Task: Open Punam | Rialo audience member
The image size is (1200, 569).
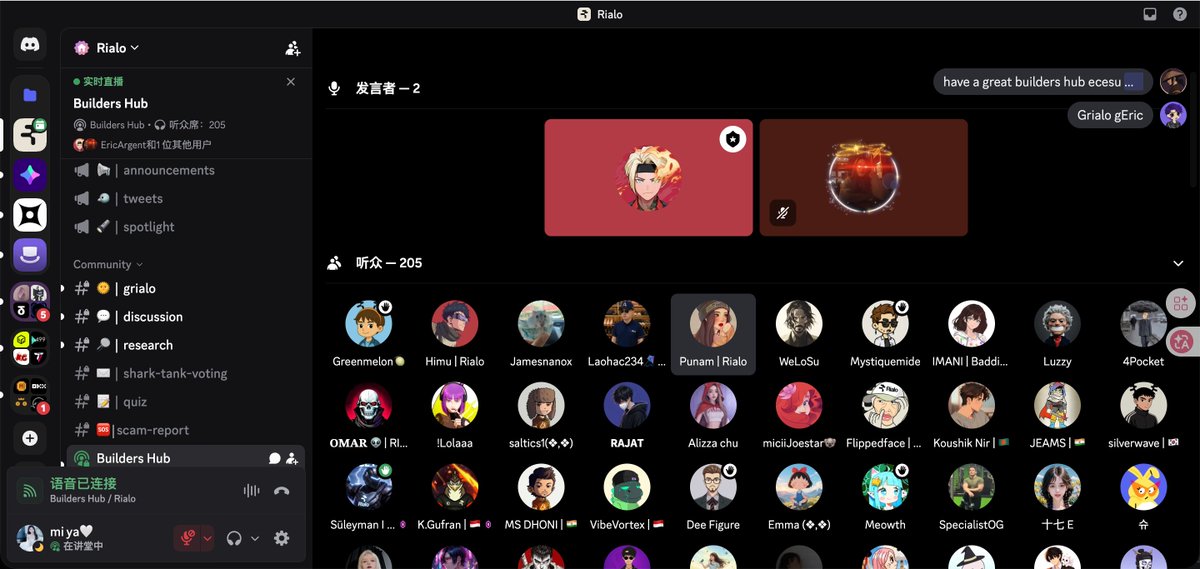Action: [713, 334]
